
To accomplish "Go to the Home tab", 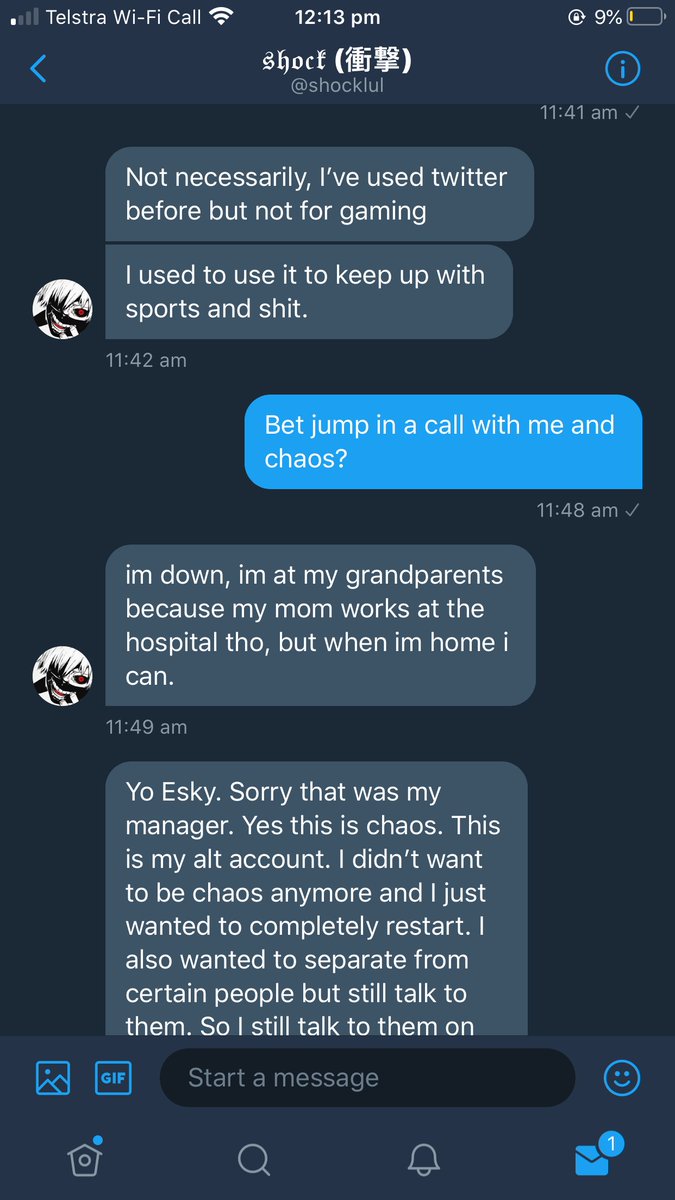I will pyautogui.click(x=84, y=1158).
